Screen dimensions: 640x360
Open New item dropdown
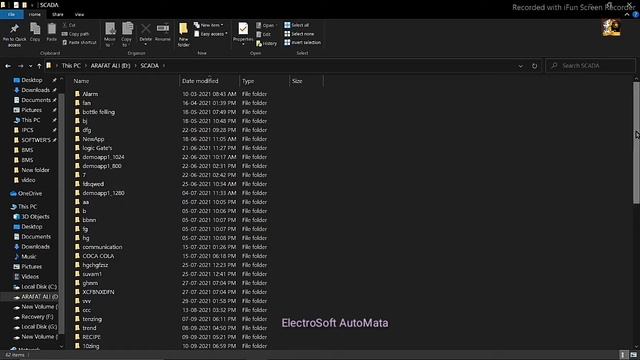pos(208,25)
